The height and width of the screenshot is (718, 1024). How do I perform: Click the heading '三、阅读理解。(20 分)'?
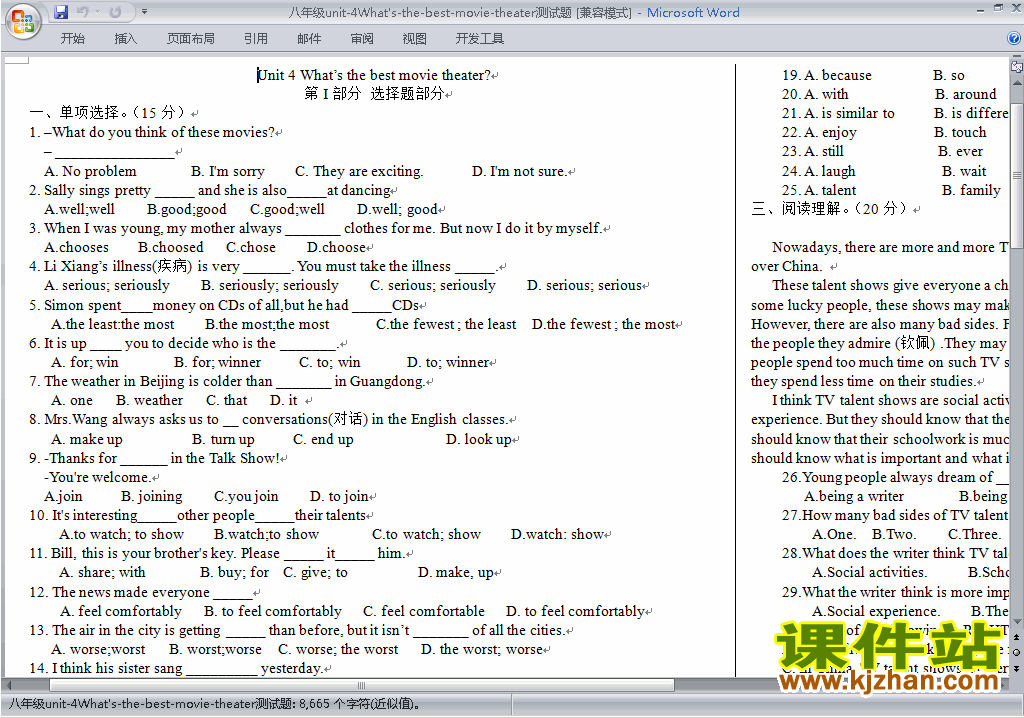point(829,209)
